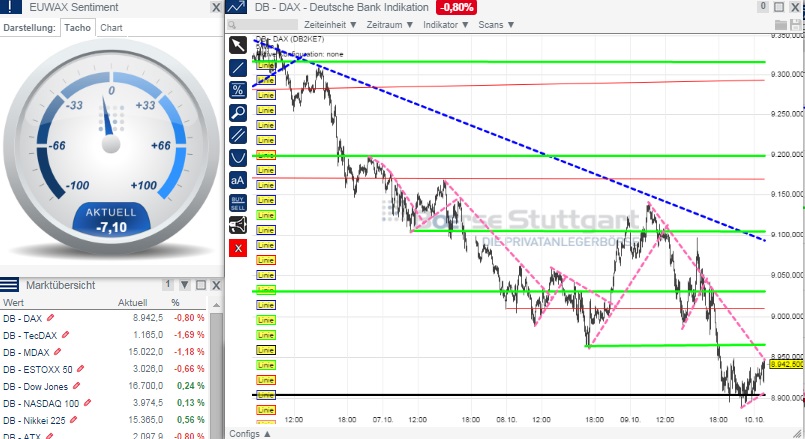
Task: Open the Marktübersicht triangle dropdown
Action: point(185,285)
